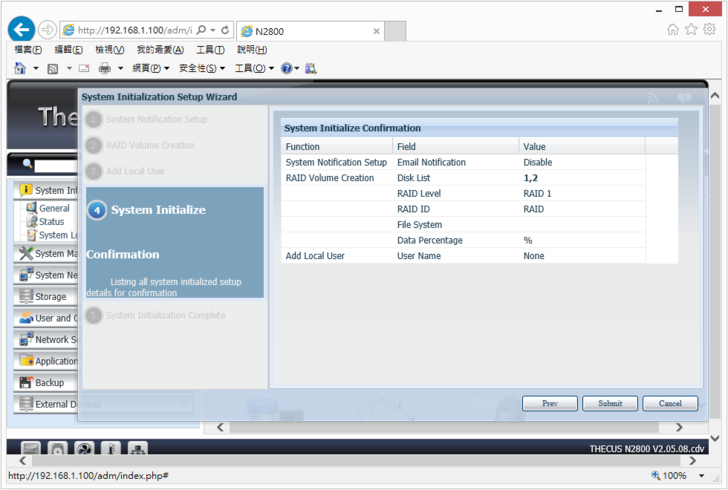Click the browser Back arrow button
The image size is (728, 490).
coord(21,30)
